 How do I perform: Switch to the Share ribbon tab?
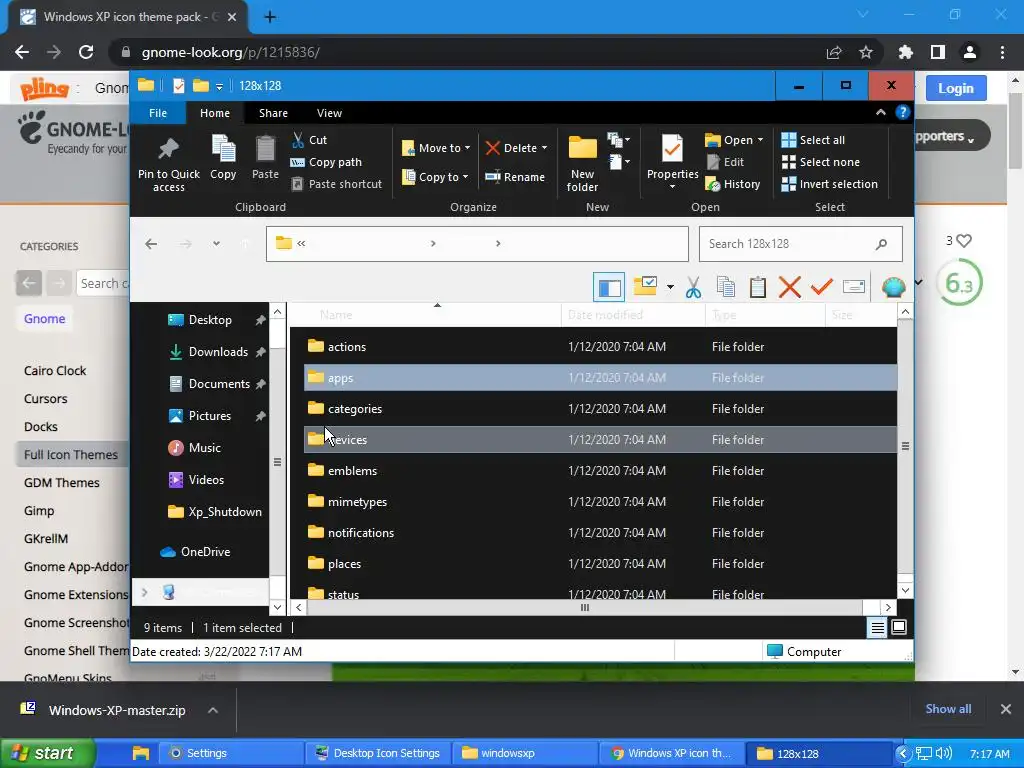[x=273, y=113]
